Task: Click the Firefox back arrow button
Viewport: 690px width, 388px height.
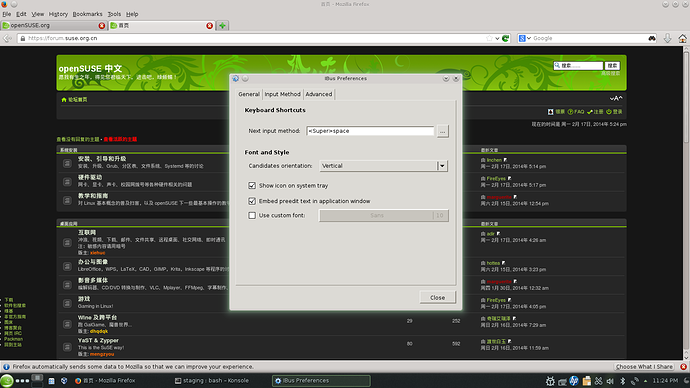Action: [7, 38]
